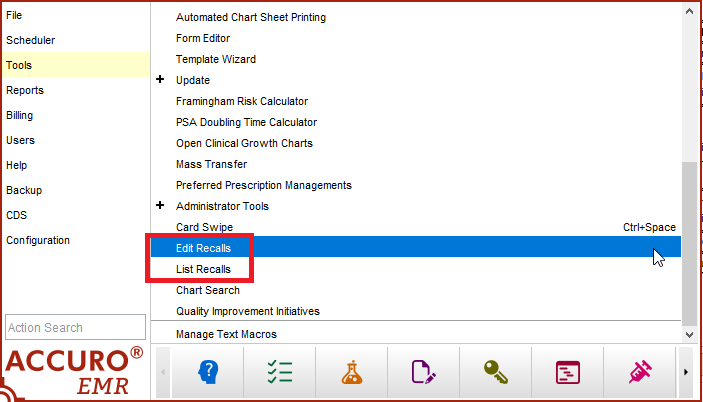Expand the Update submenu plus sign
The width and height of the screenshot is (703, 402).
(x=160, y=80)
